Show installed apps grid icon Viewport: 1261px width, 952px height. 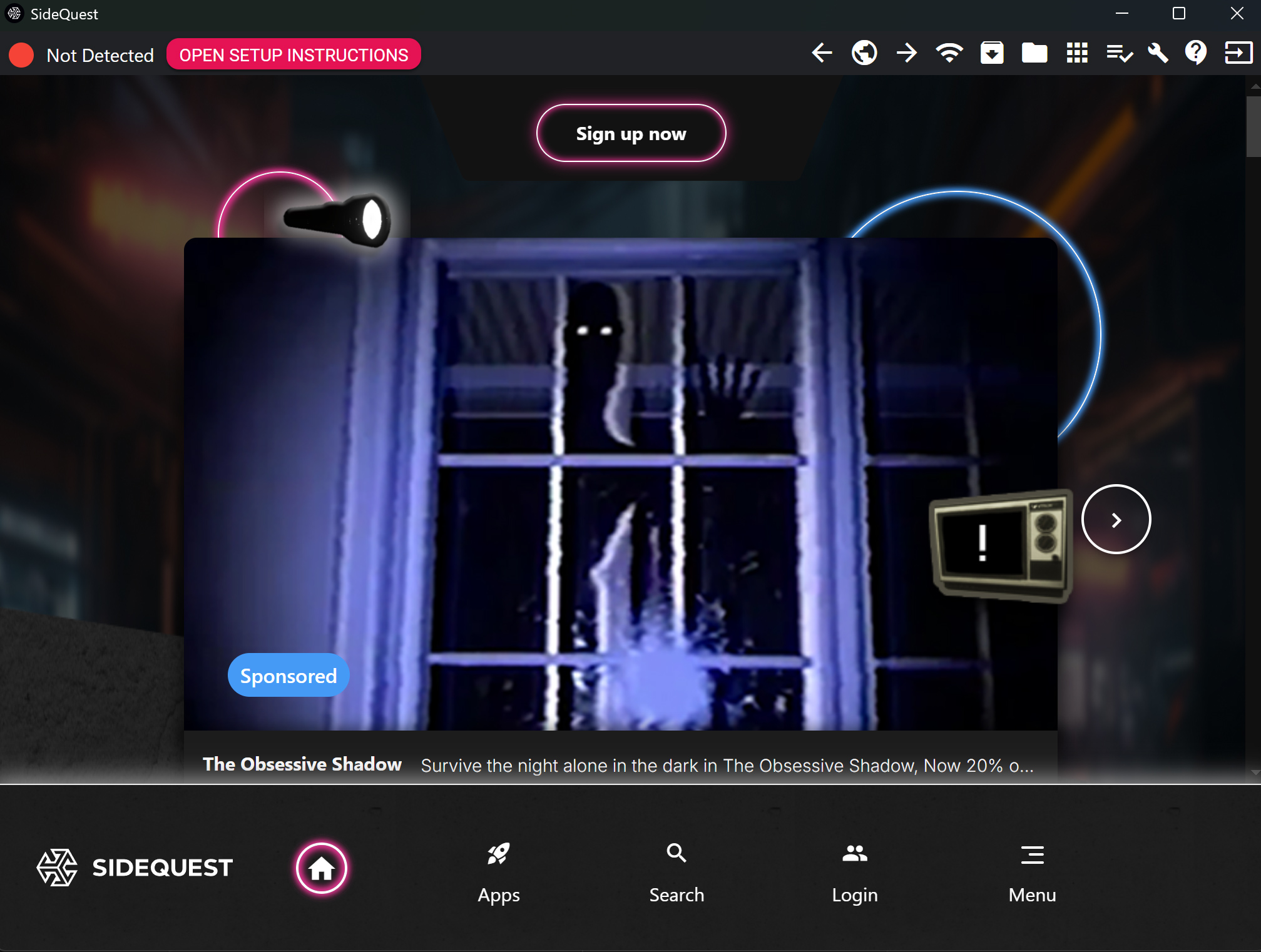(1076, 54)
